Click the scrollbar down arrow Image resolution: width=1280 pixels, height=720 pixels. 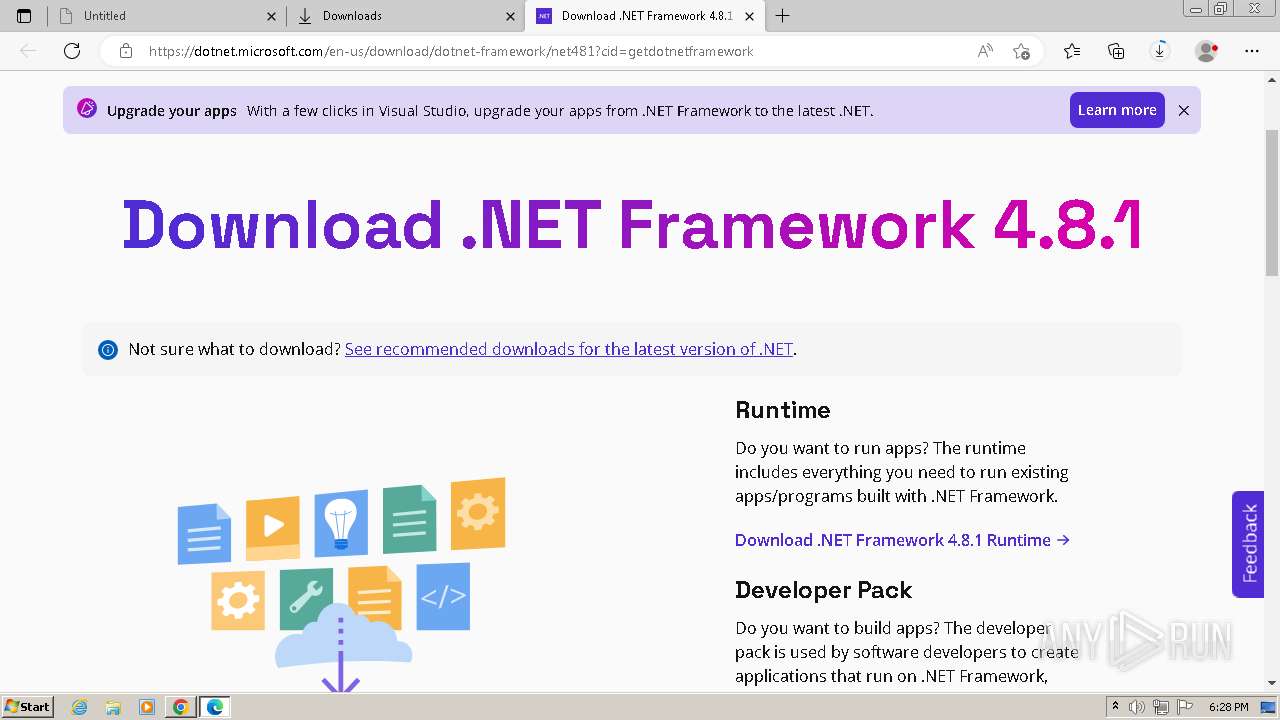[1272, 684]
